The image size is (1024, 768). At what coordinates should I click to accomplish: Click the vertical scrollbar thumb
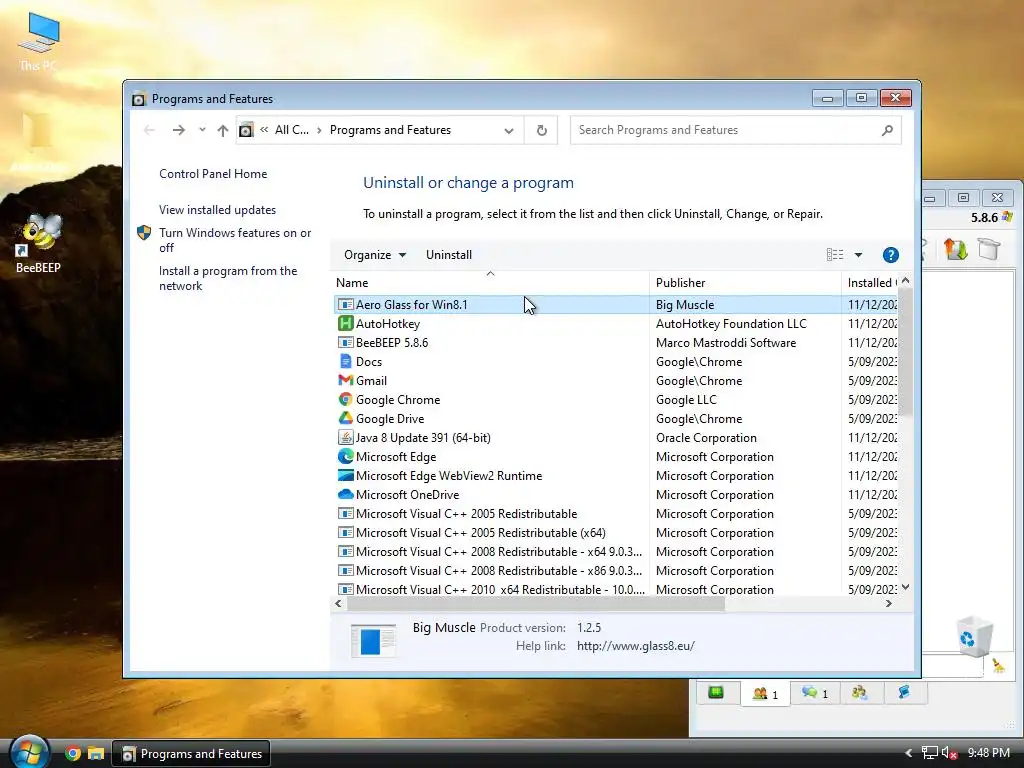tap(905, 353)
